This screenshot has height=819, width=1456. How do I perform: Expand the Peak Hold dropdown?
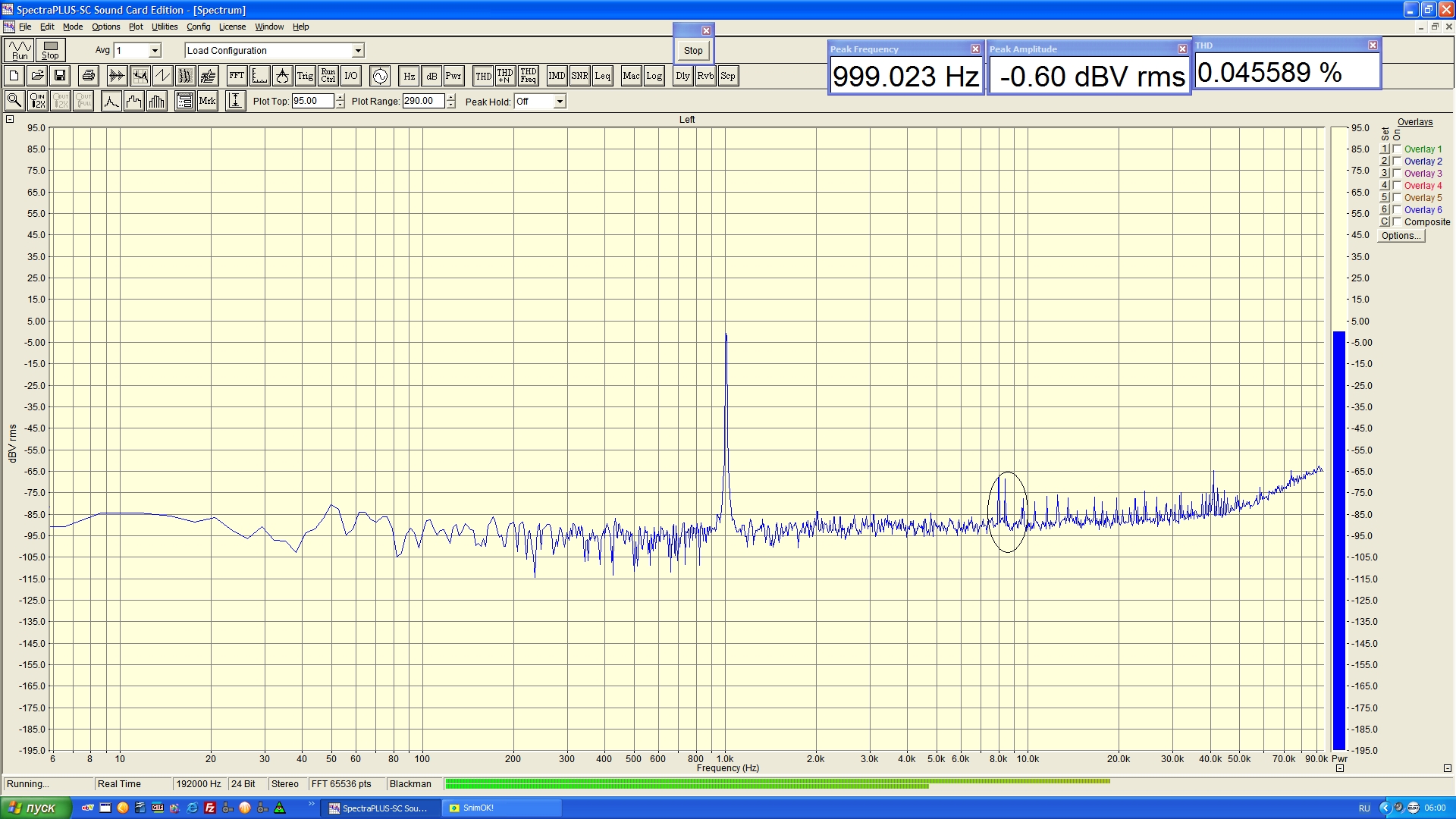pyautogui.click(x=560, y=102)
